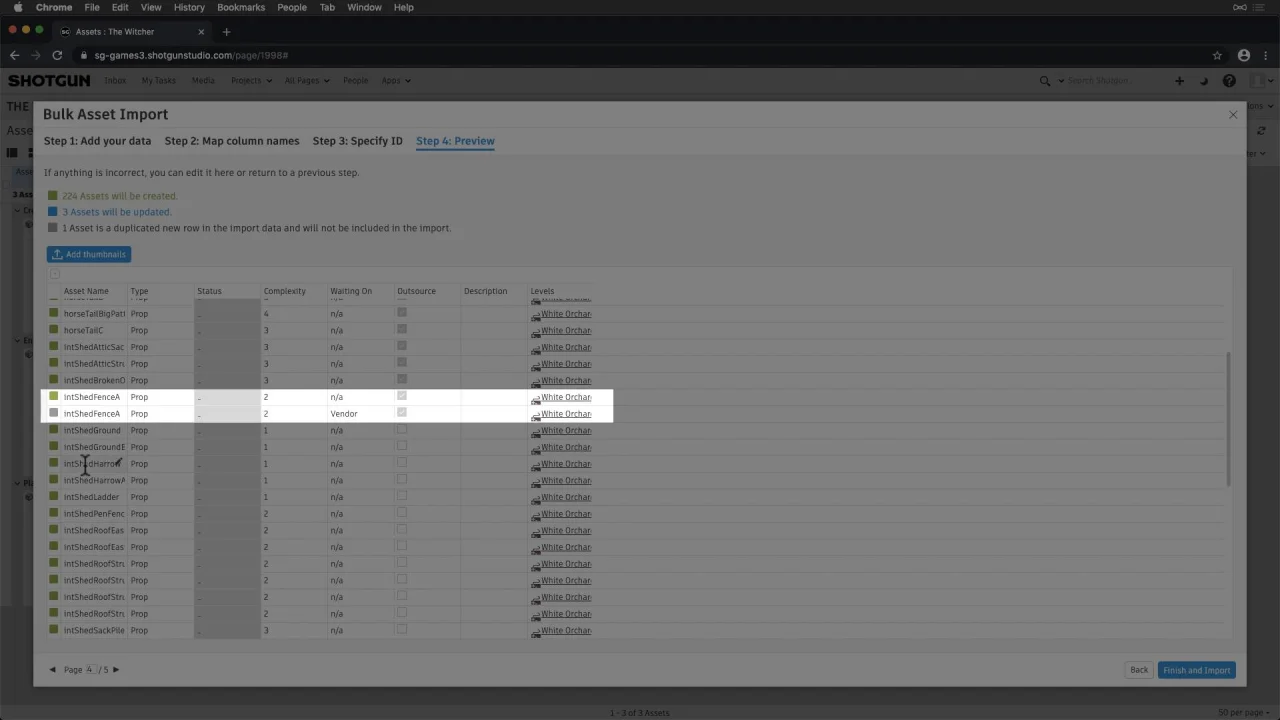Click the Back button
The image size is (1280, 720).
coord(1139,670)
